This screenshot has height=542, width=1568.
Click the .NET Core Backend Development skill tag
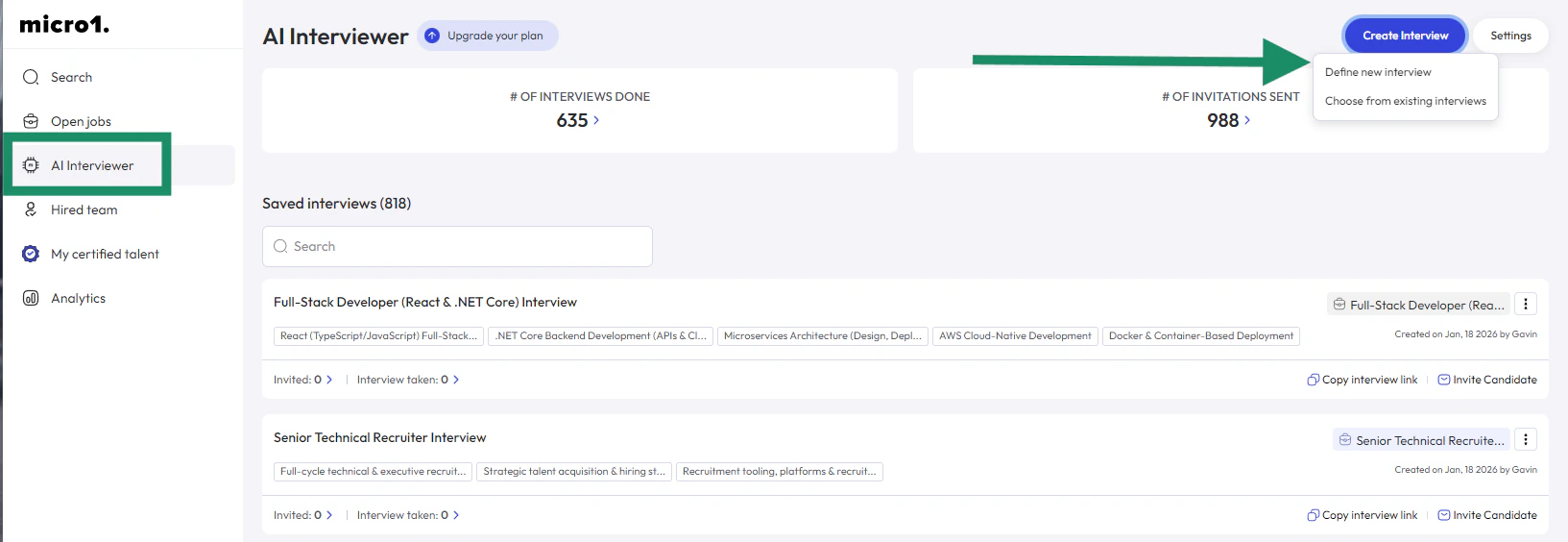[601, 336]
